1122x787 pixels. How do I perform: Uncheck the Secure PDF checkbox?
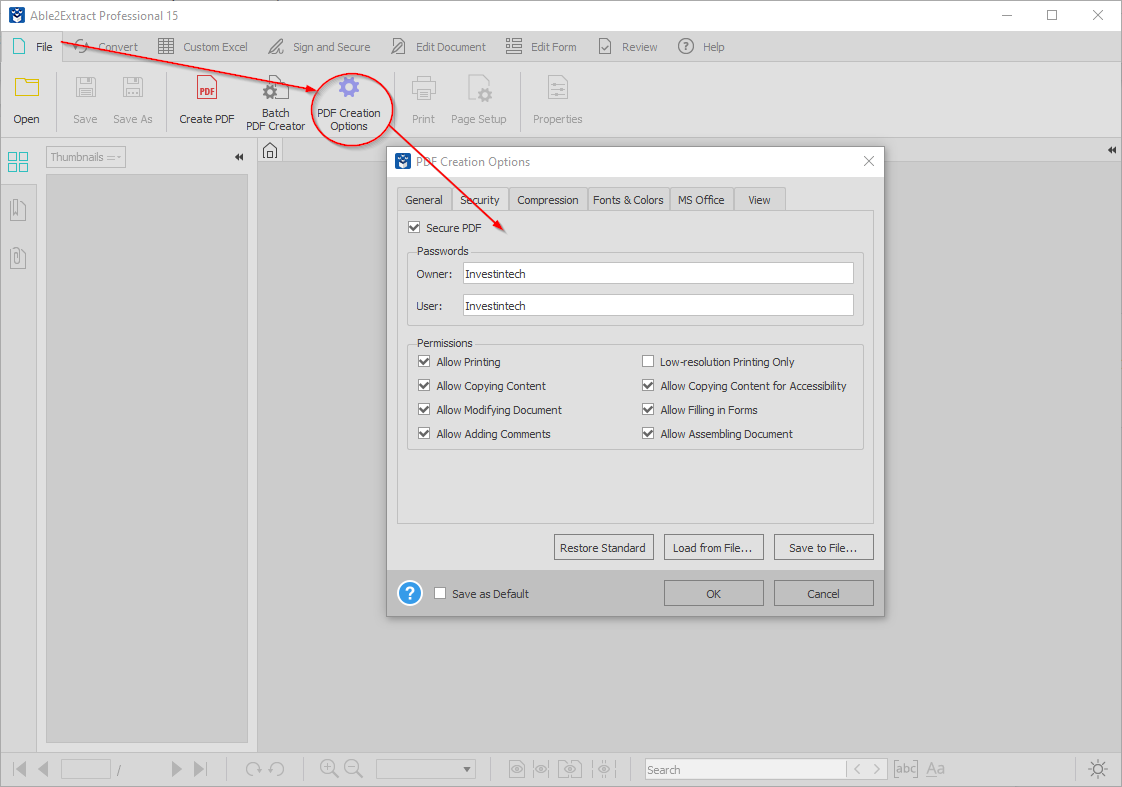[414, 228]
